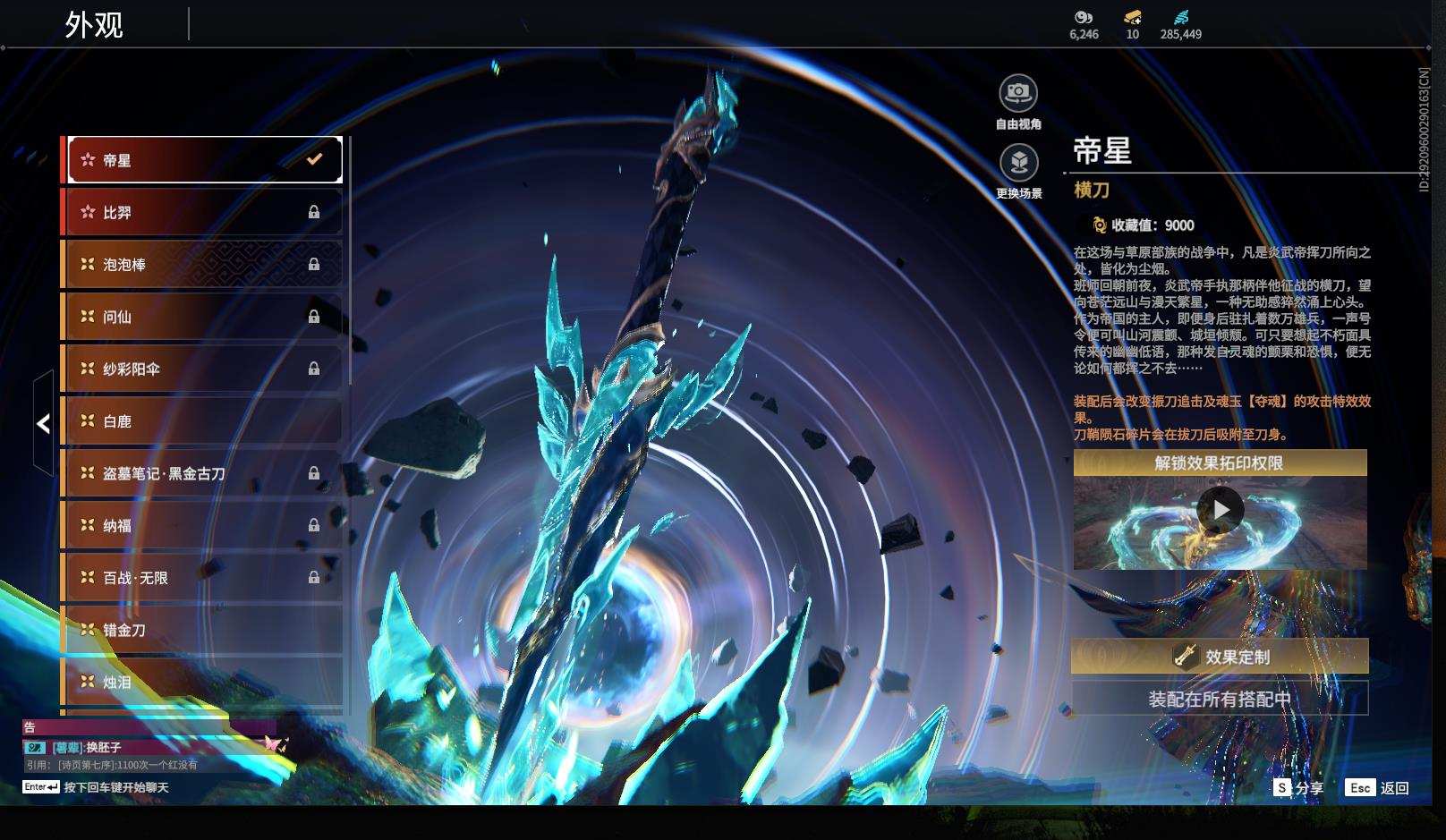The height and width of the screenshot is (840, 1446).
Task: Click 解锁效果拓印权限 unlock button
Action: click(x=1221, y=462)
